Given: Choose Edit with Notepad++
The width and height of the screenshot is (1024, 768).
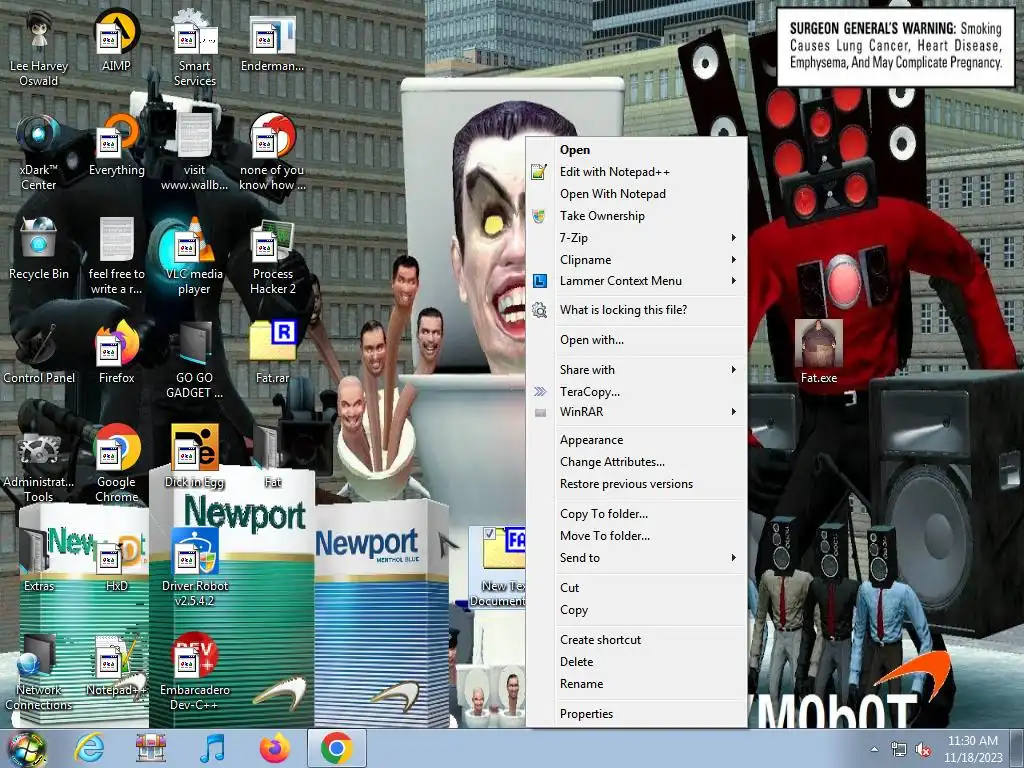Looking at the screenshot, I should tap(636, 172).
